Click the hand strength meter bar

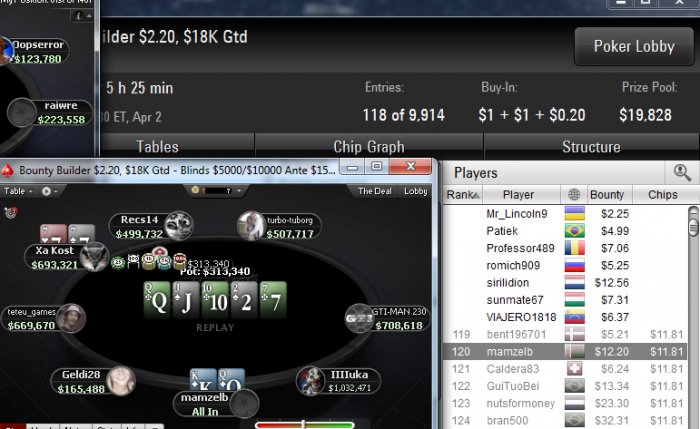click(x=305, y=425)
